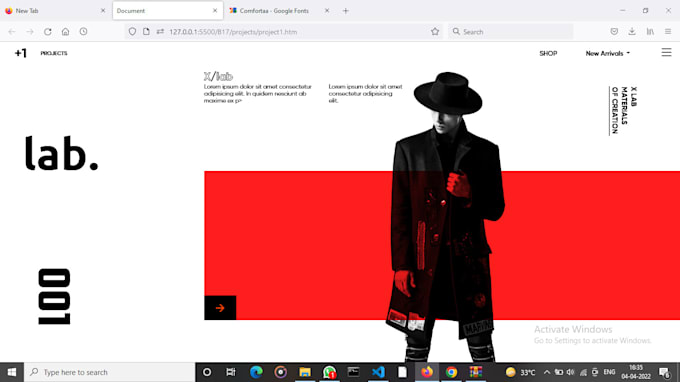This screenshot has height=382, width=680.
Task: Reload the current page
Action: click(x=48, y=32)
